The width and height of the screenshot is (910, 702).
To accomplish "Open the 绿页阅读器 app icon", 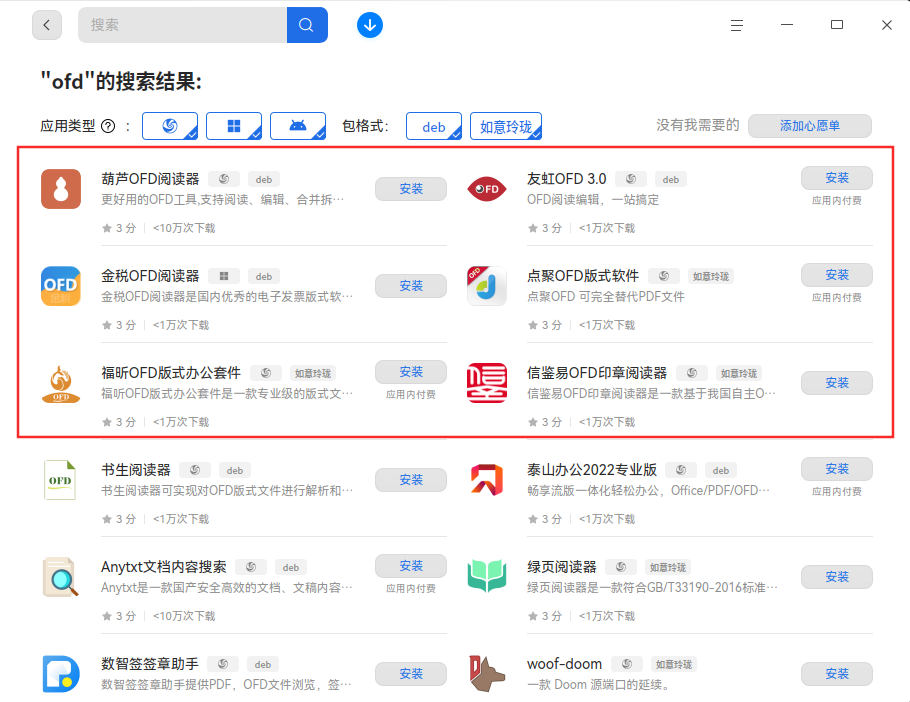I will [x=487, y=577].
